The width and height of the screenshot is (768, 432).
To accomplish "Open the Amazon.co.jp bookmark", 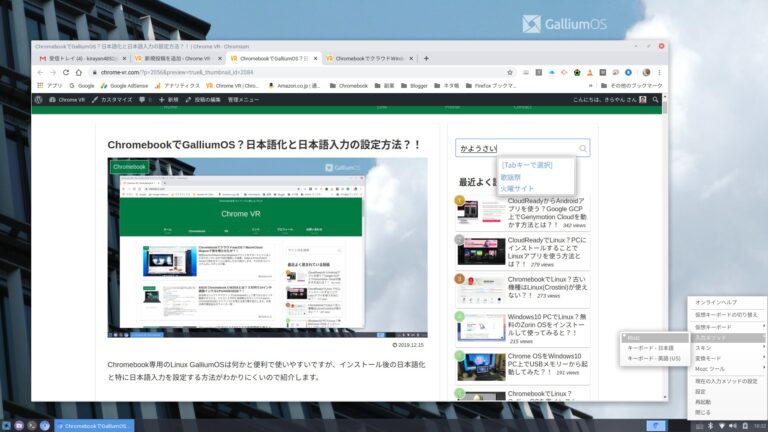I will pyautogui.click(x=294, y=86).
